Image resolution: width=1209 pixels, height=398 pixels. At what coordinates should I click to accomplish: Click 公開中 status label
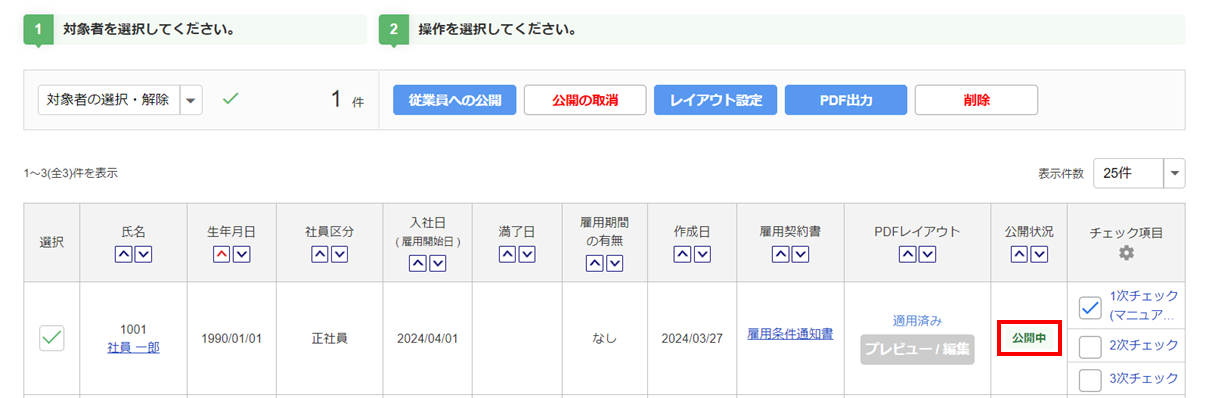[1029, 338]
